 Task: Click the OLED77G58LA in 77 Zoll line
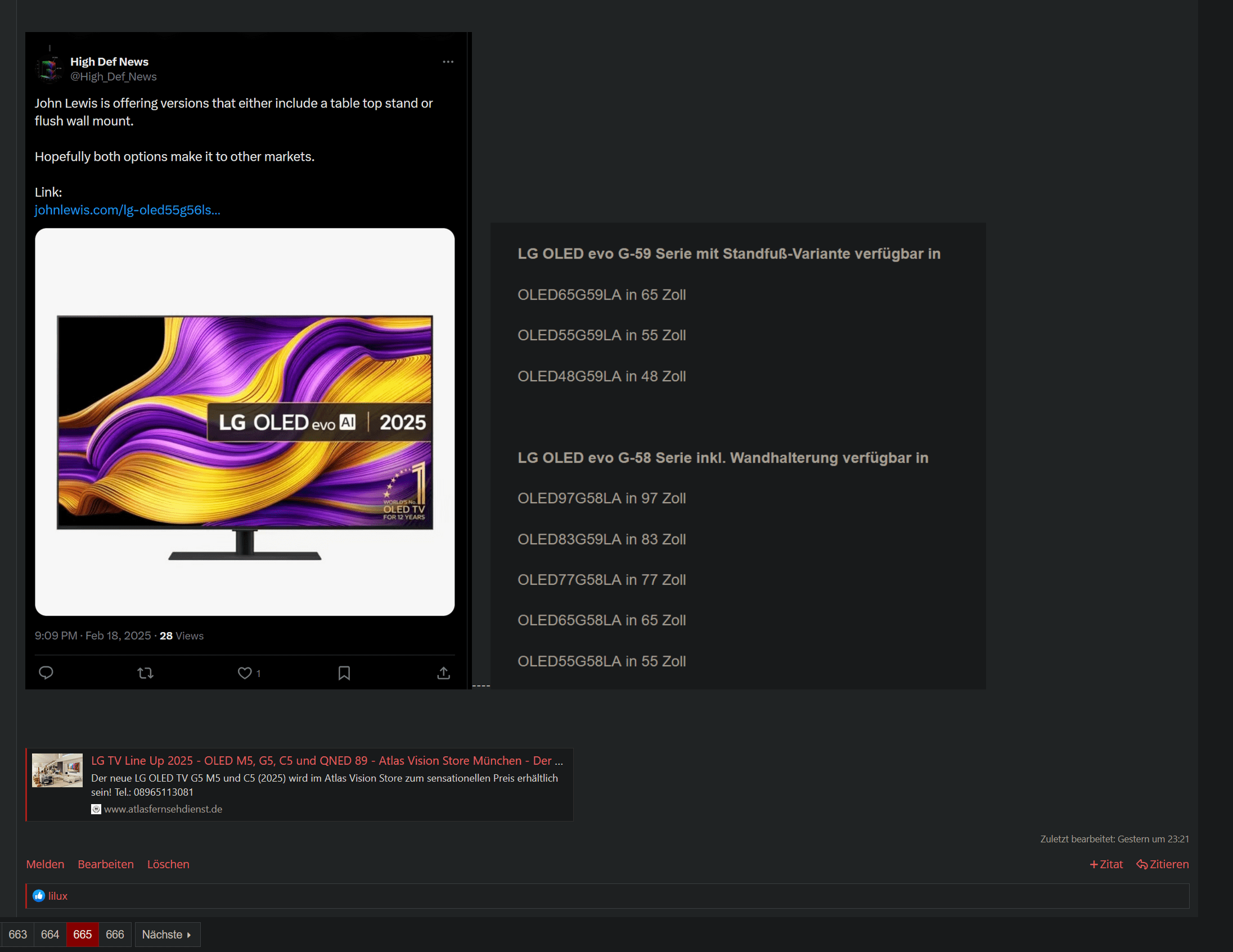pyautogui.click(x=601, y=580)
